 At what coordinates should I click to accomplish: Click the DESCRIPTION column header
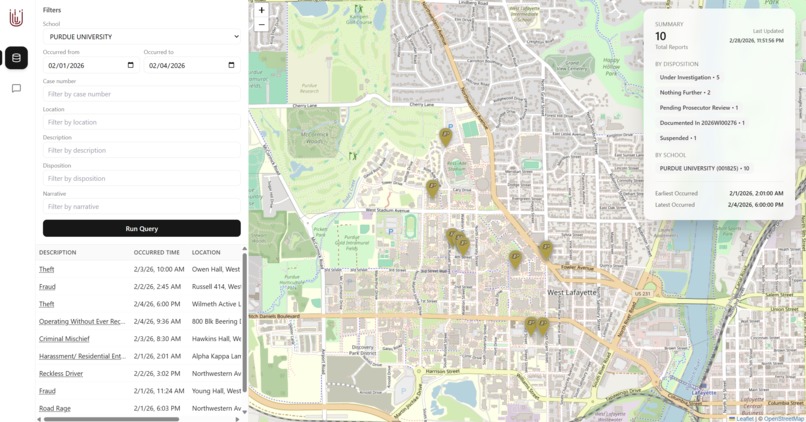point(58,252)
